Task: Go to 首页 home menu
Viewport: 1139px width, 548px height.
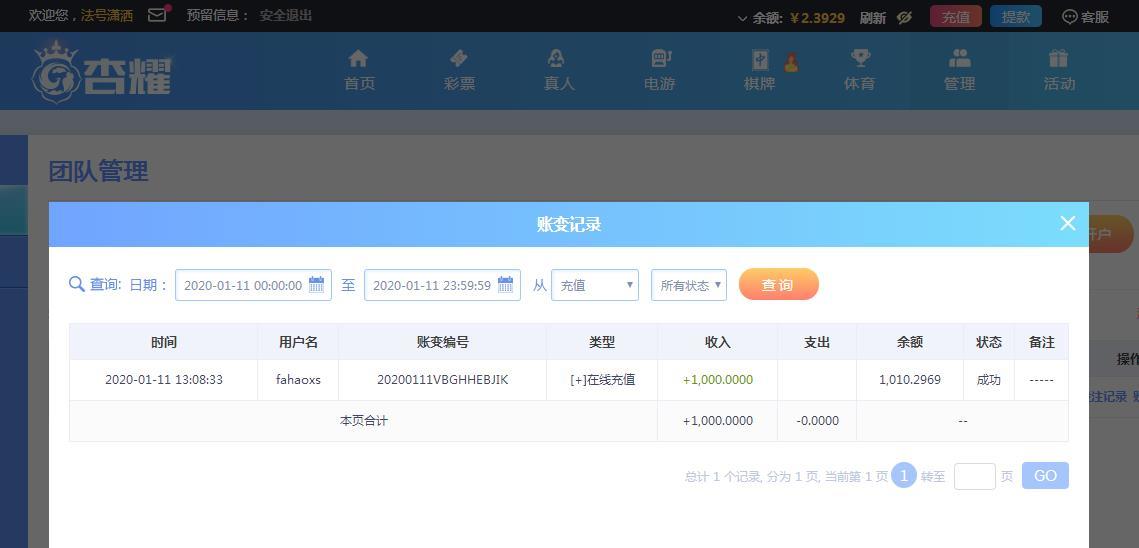Action: [x=359, y=70]
